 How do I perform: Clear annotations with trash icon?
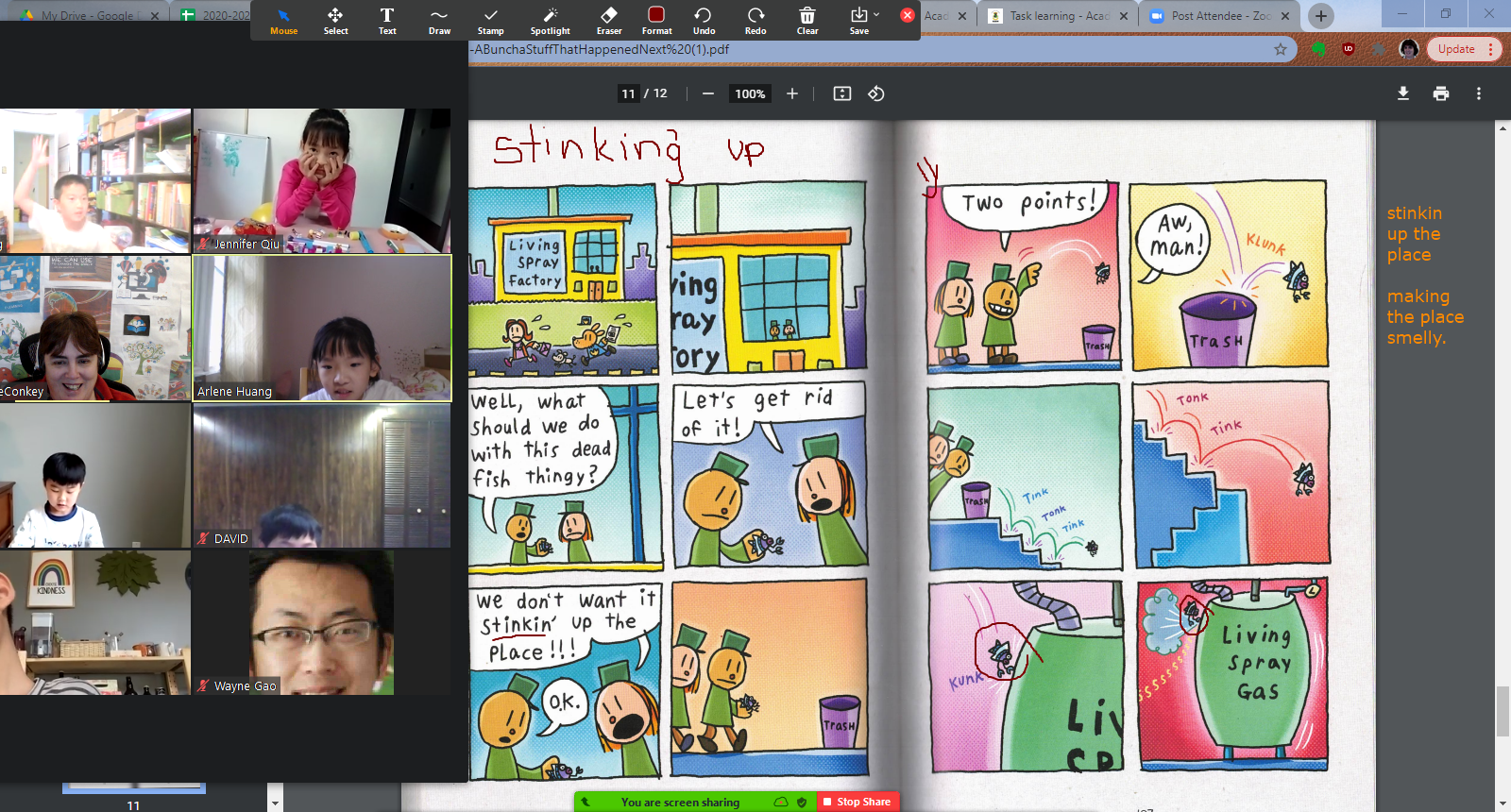click(x=807, y=21)
